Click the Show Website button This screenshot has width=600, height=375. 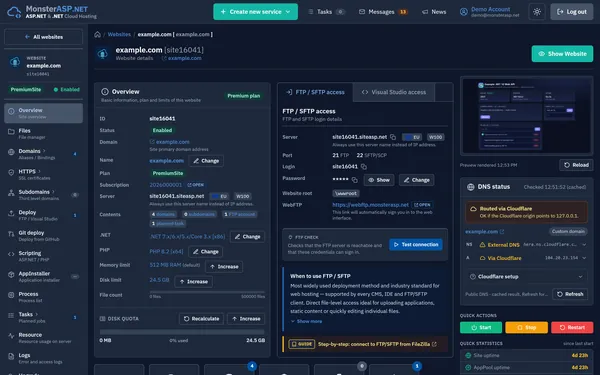click(562, 54)
